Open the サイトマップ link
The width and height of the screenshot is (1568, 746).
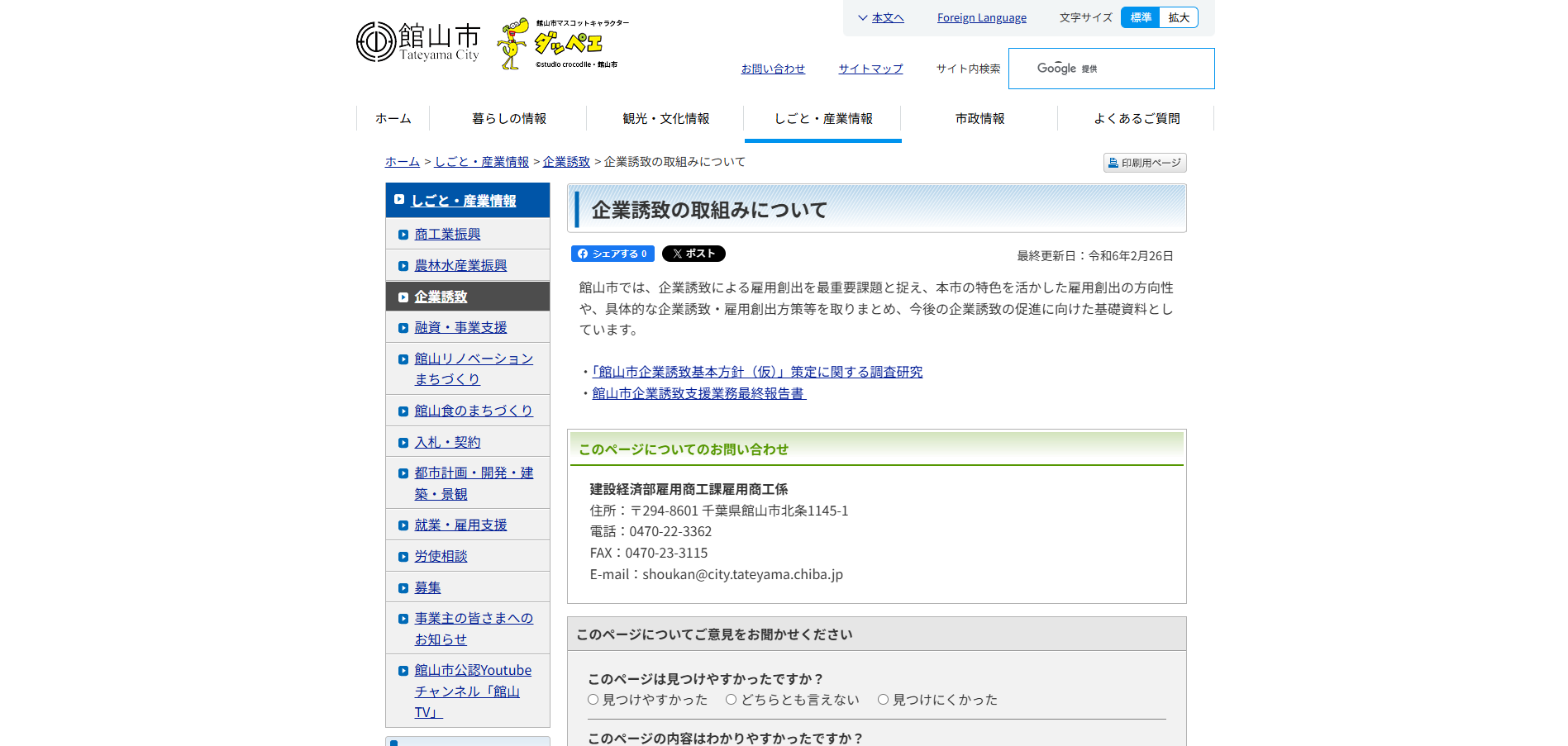[870, 69]
